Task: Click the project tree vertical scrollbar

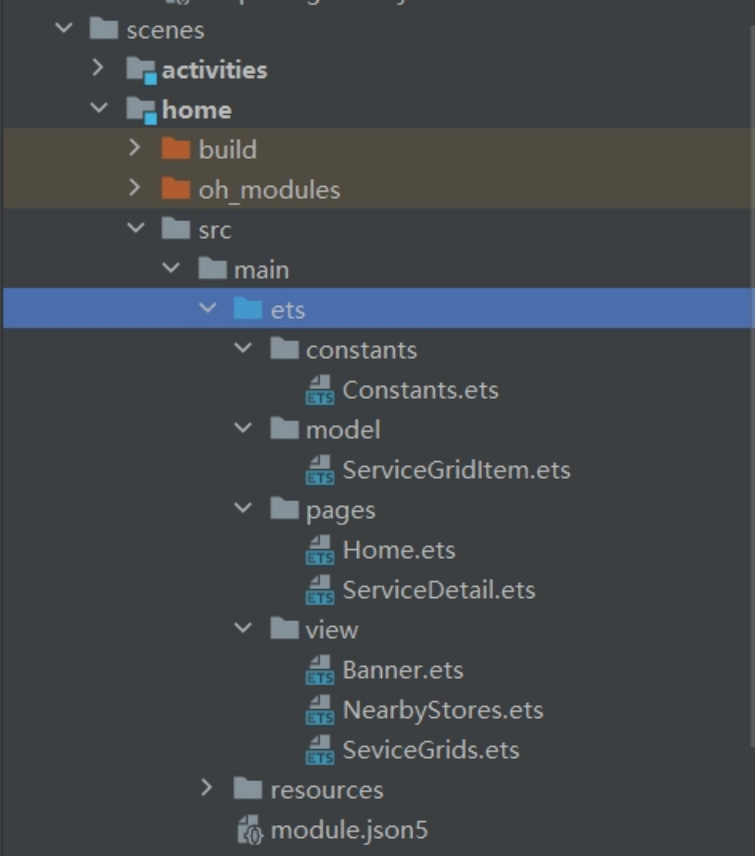Action: point(753,382)
